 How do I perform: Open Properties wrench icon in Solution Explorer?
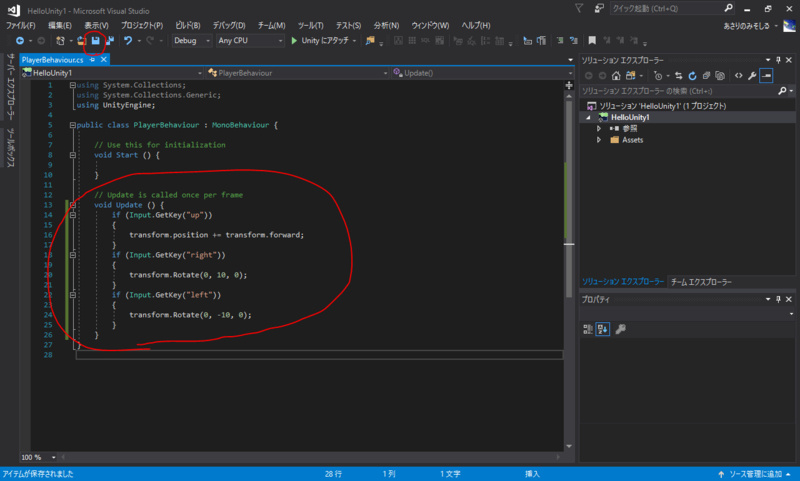coord(752,76)
